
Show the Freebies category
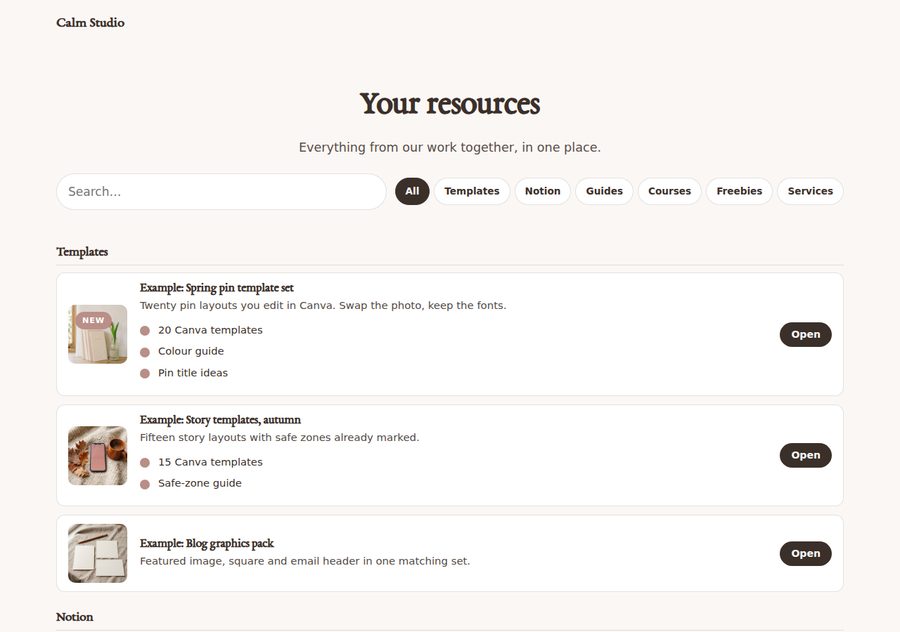[739, 191]
